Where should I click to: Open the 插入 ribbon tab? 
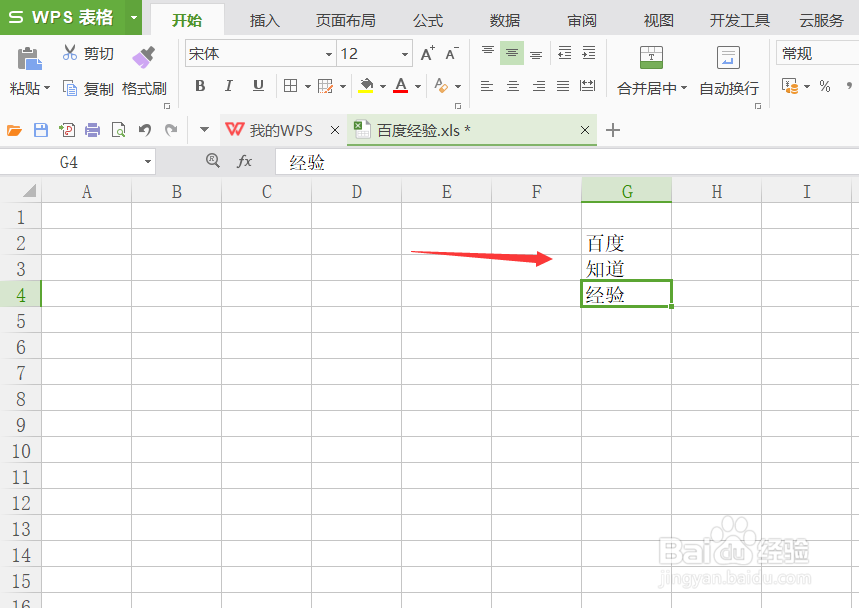265,21
